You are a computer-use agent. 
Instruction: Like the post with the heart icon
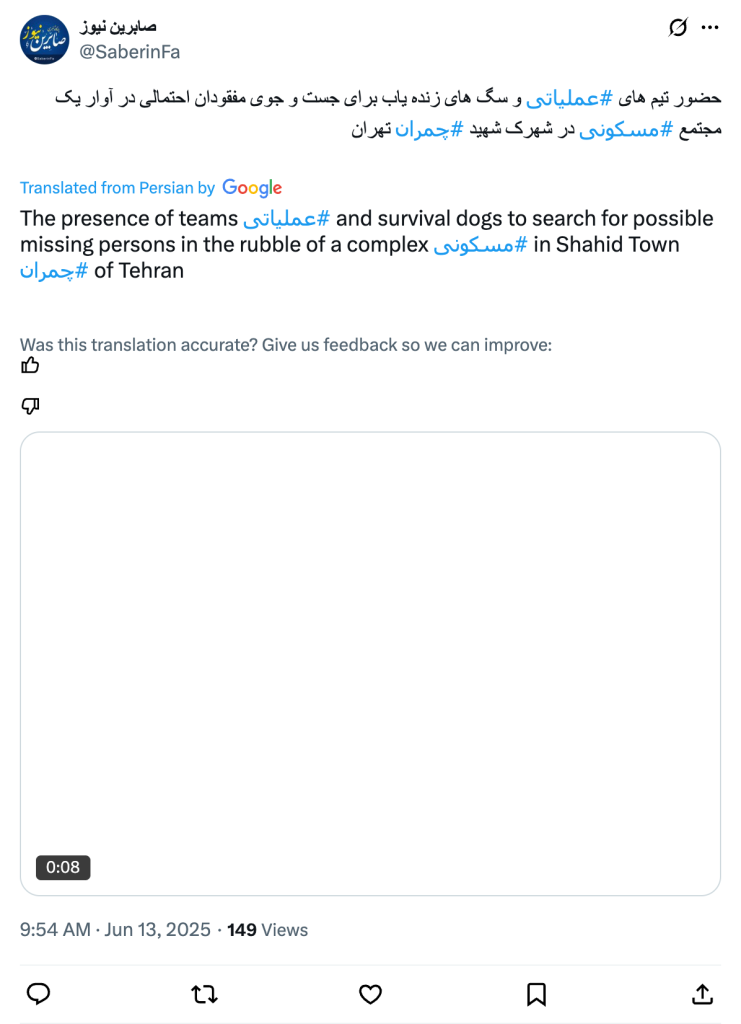tap(370, 994)
